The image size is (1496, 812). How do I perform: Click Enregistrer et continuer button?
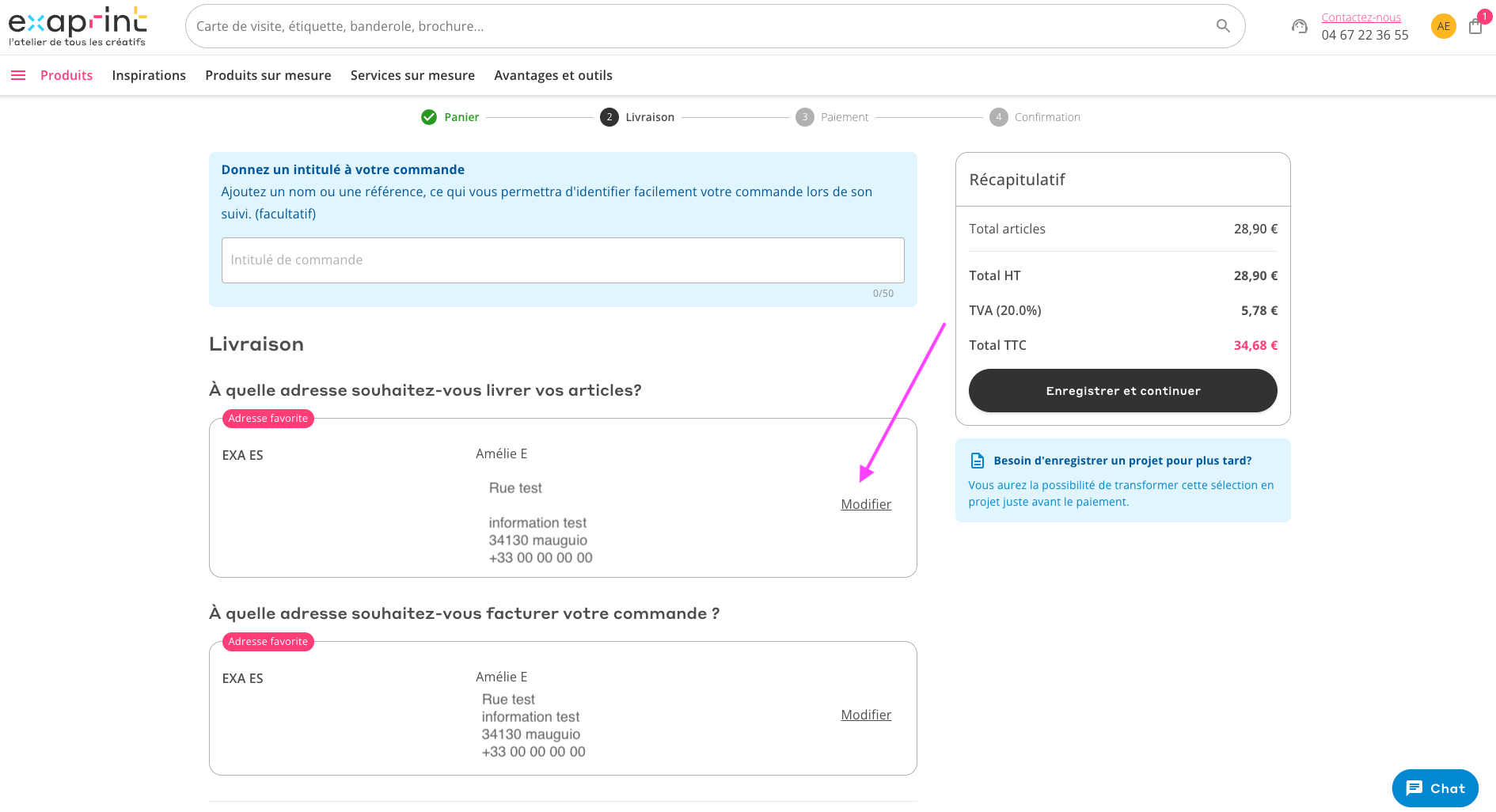click(x=1122, y=391)
